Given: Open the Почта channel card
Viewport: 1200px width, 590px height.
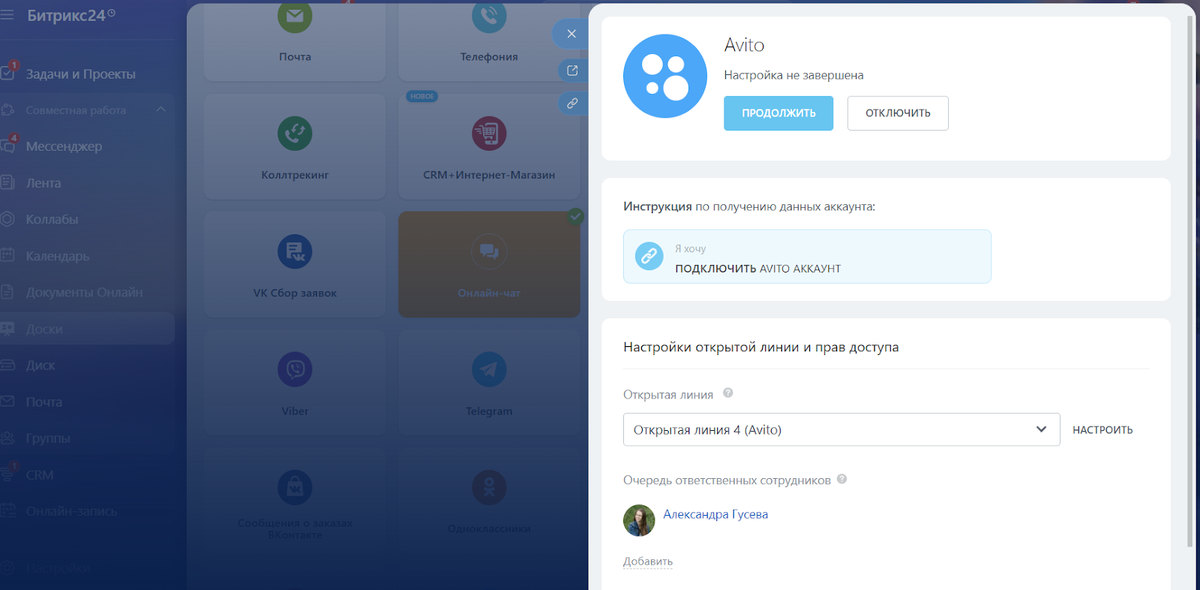Looking at the screenshot, I should (x=294, y=40).
